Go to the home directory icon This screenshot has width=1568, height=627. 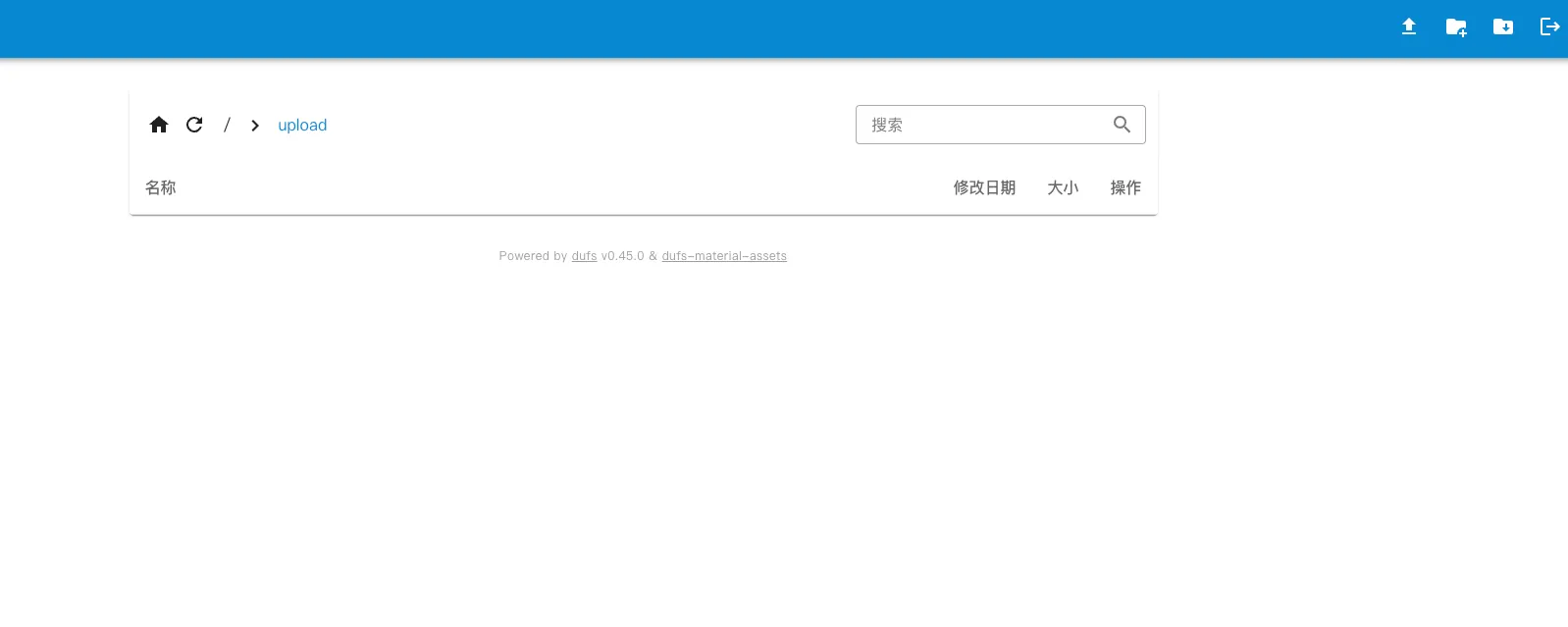point(159,125)
